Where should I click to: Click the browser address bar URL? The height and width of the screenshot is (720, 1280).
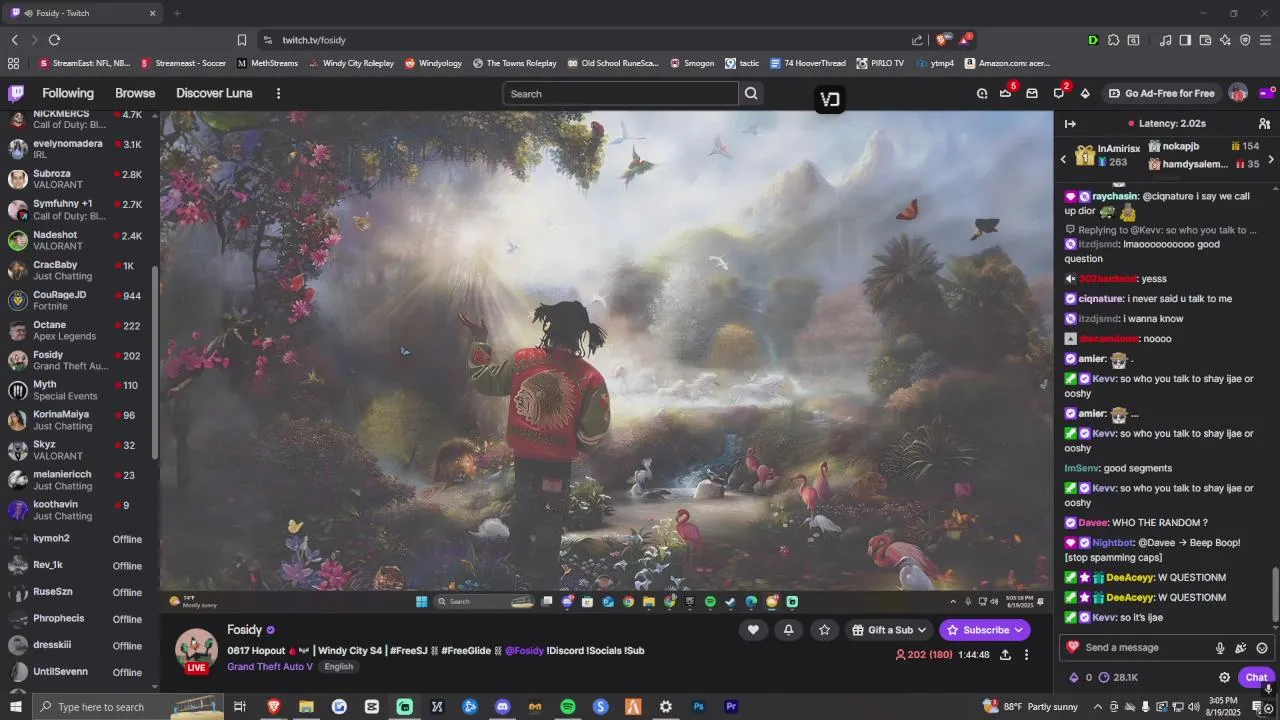coord(314,40)
